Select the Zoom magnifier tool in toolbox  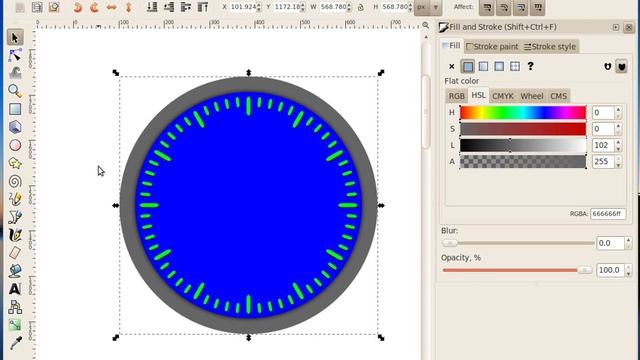click(x=15, y=91)
